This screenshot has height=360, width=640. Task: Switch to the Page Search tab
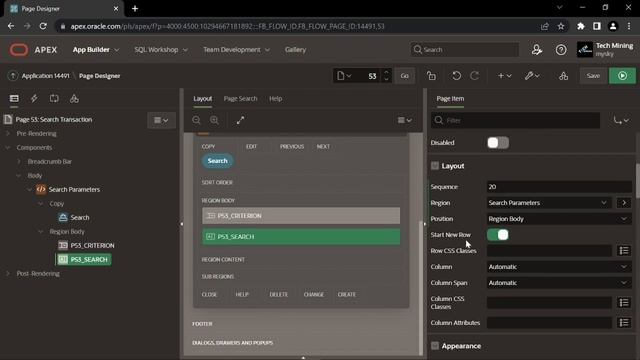pos(240,98)
